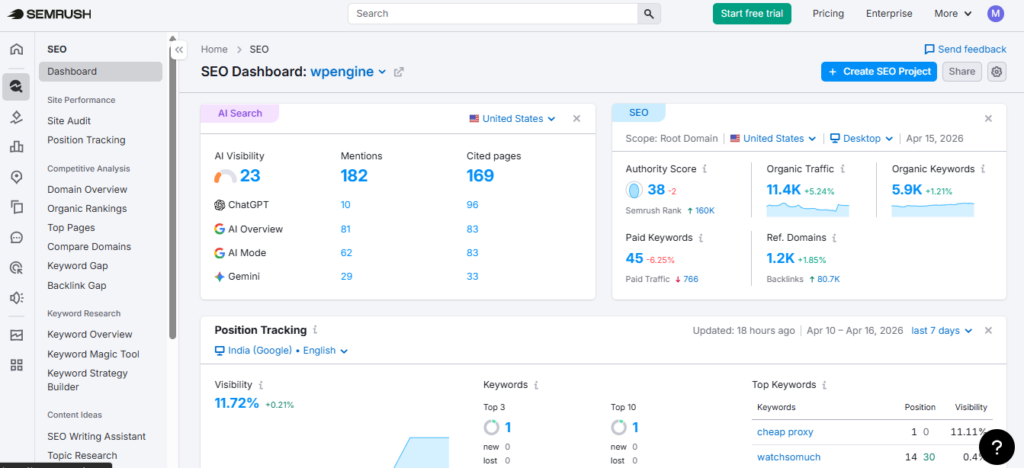Screen dimensions: 1024x468
Task: Open Position Tracking in sidebar
Action: (86, 140)
